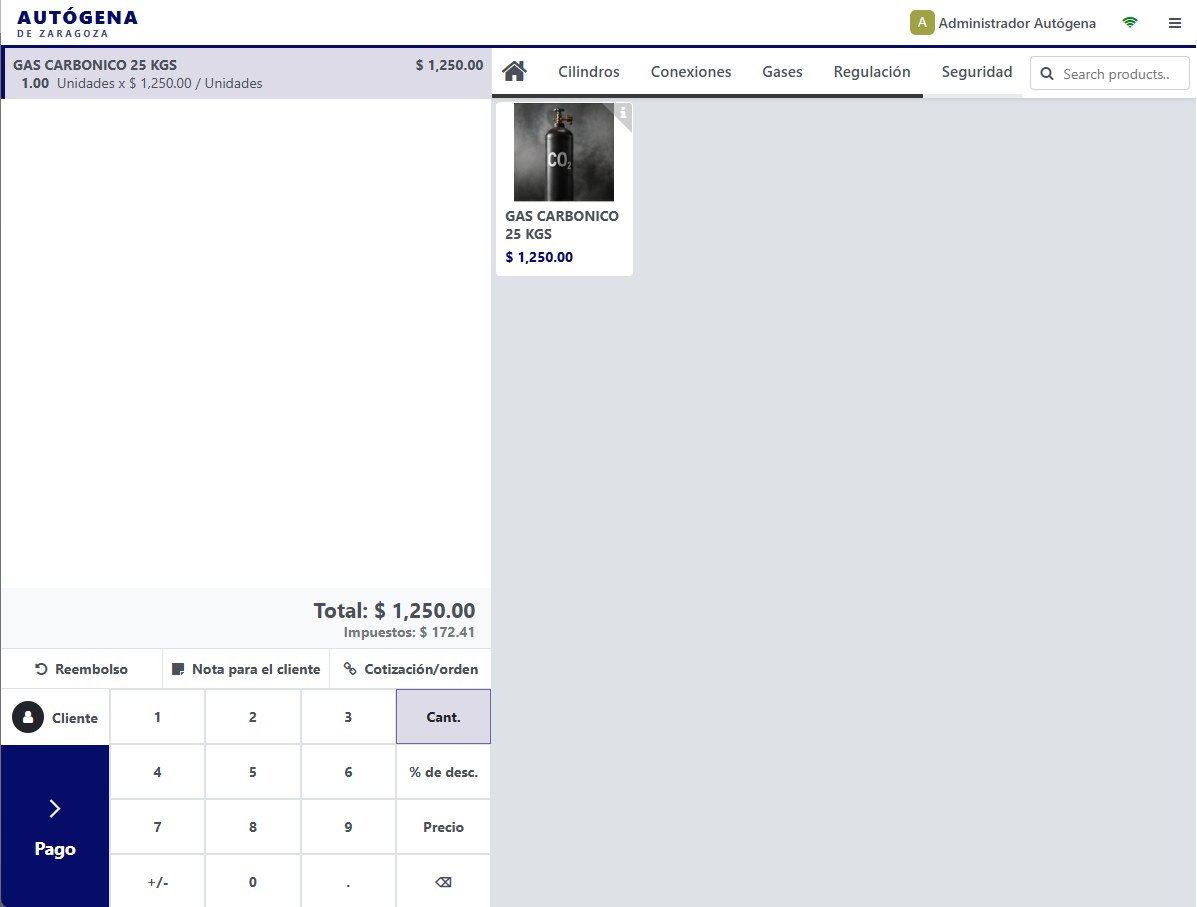The width and height of the screenshot is (1197, 907).
Task: Proceed to Pago
Action: click(55, 827)
